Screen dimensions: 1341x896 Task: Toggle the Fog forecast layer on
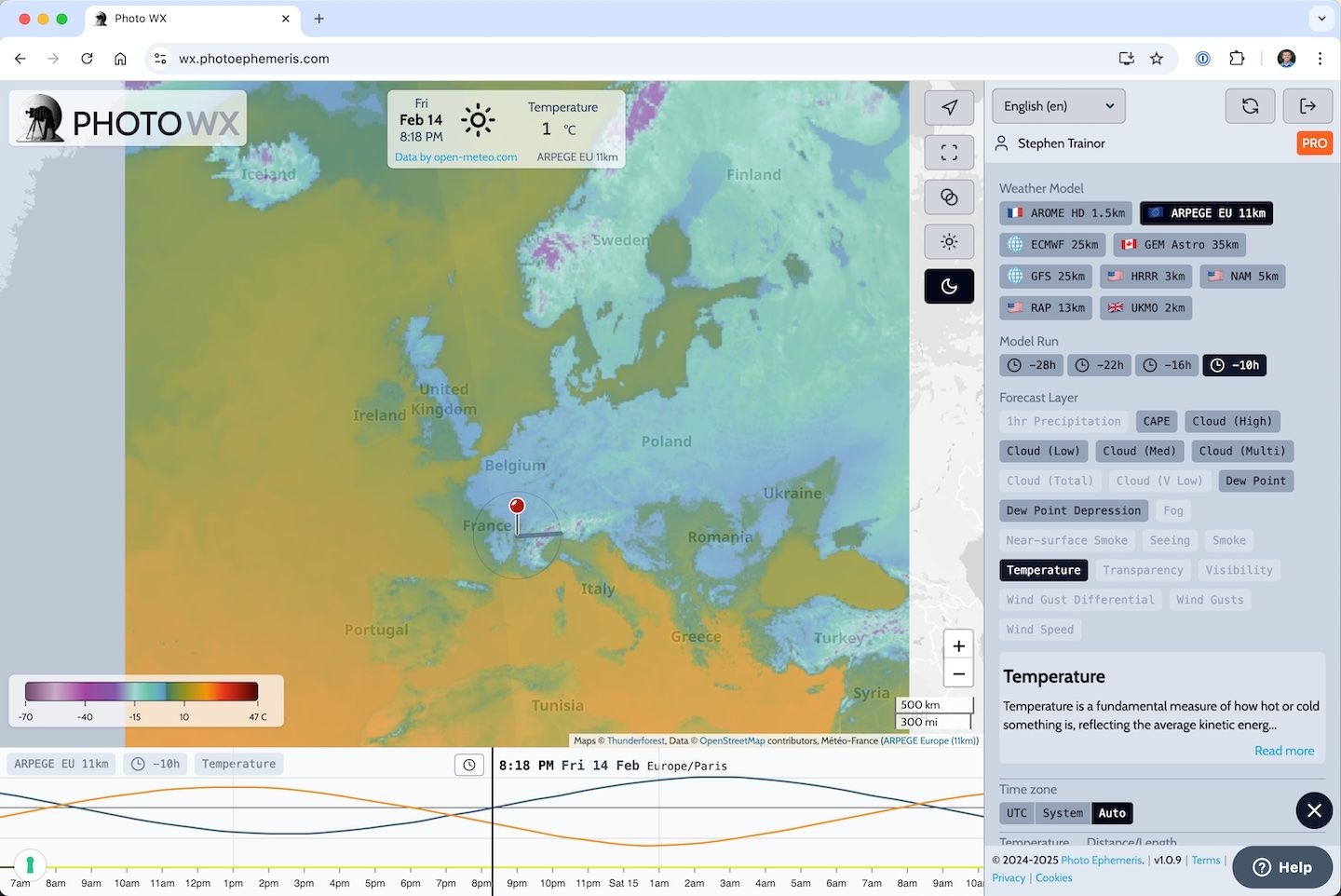coord(1172,510)
